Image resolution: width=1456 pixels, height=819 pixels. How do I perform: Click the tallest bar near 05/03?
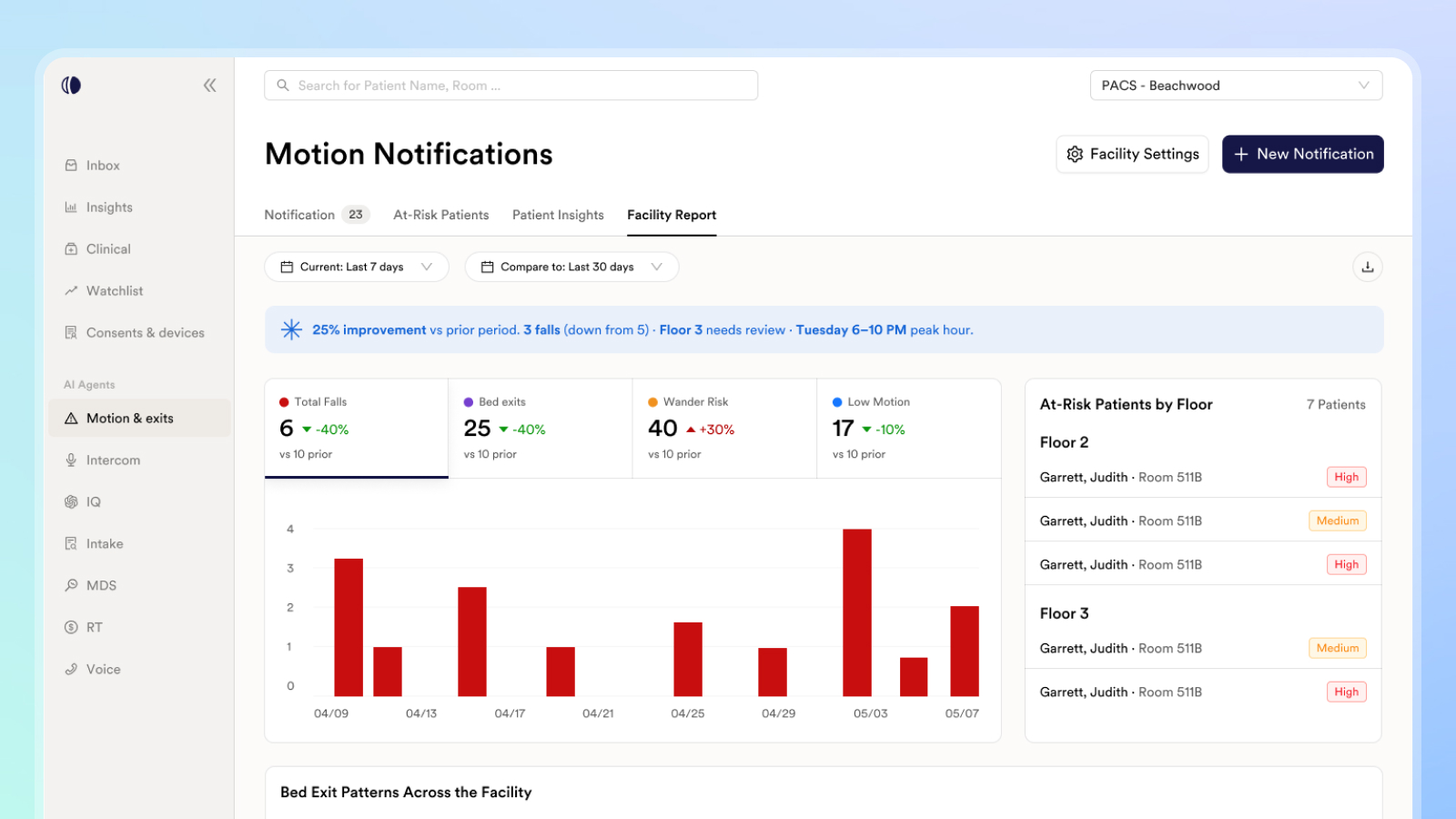pos(857,612)
